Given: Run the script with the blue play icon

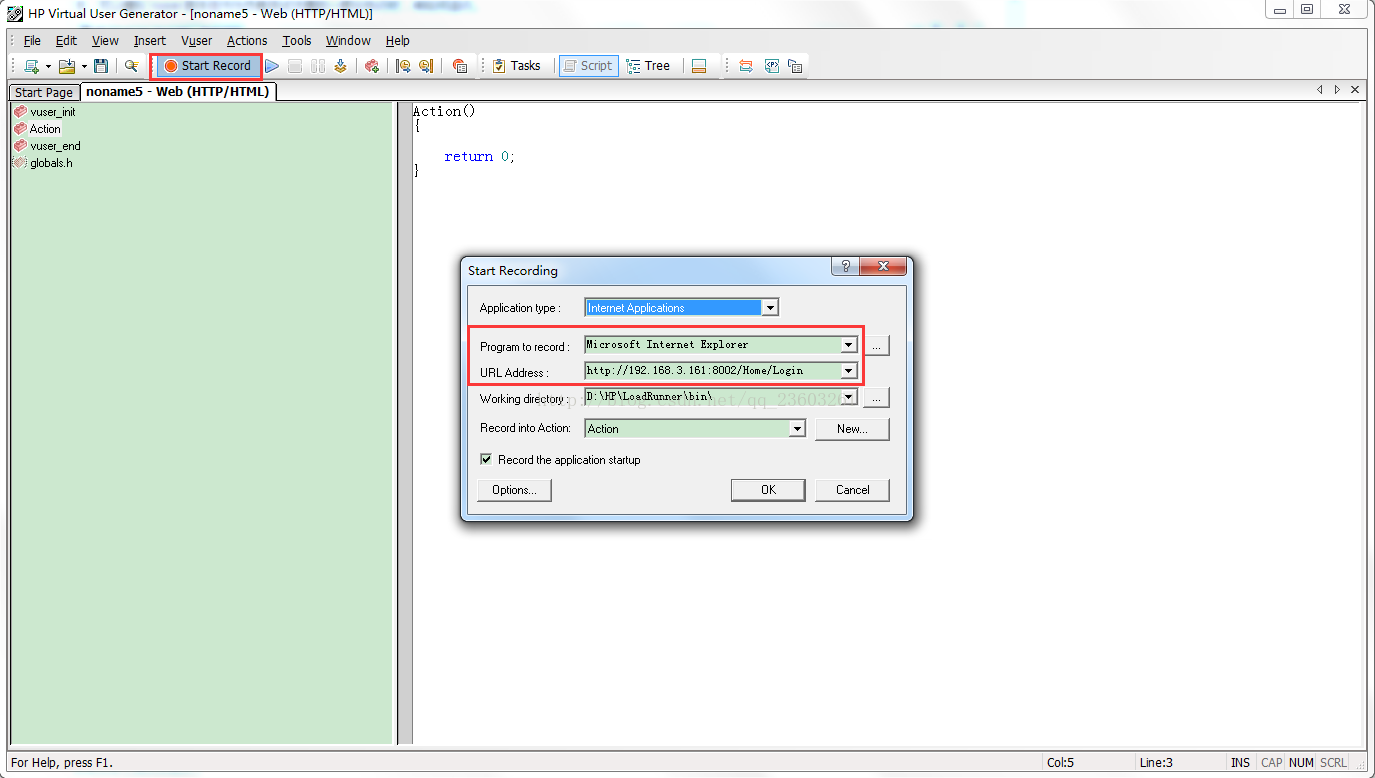Looking at the screenshot, I should point(272,66).
